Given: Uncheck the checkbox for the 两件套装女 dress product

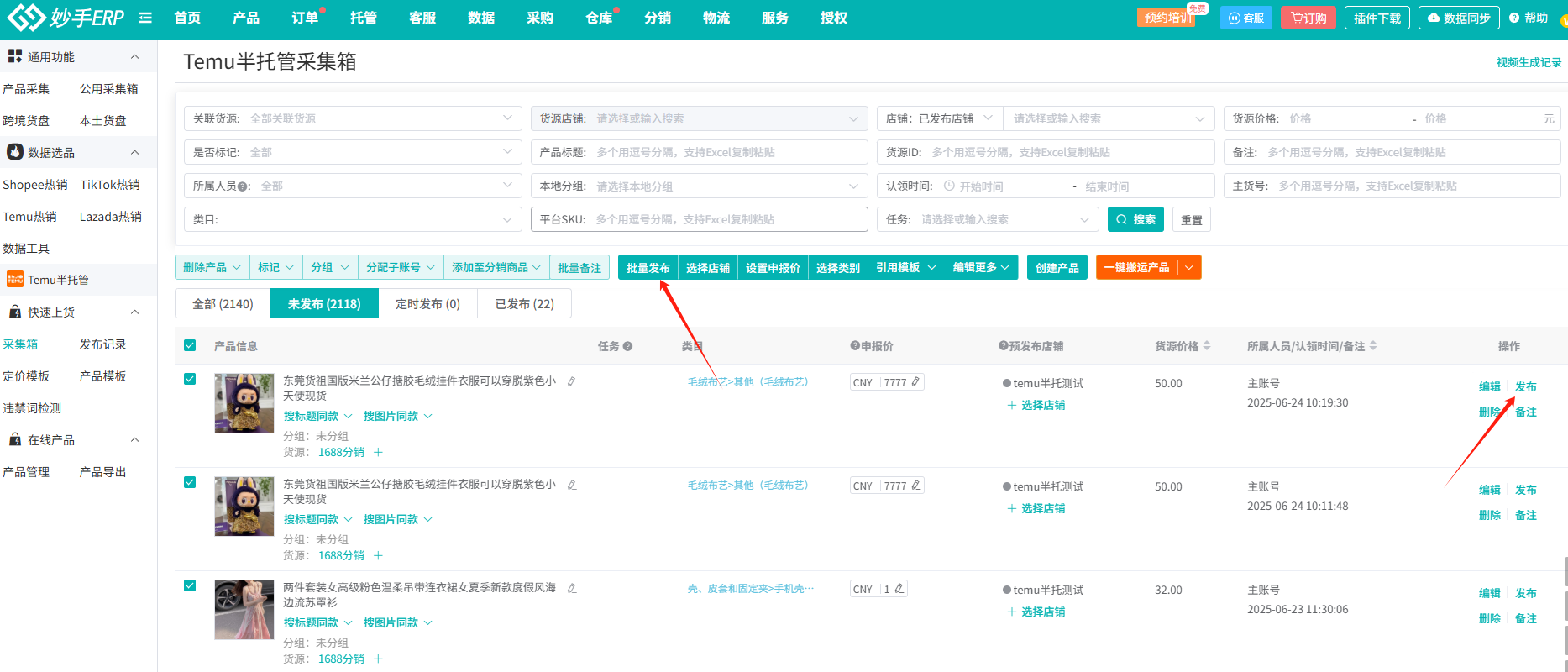Looking at the screenshot, I should tap(190, 585).
